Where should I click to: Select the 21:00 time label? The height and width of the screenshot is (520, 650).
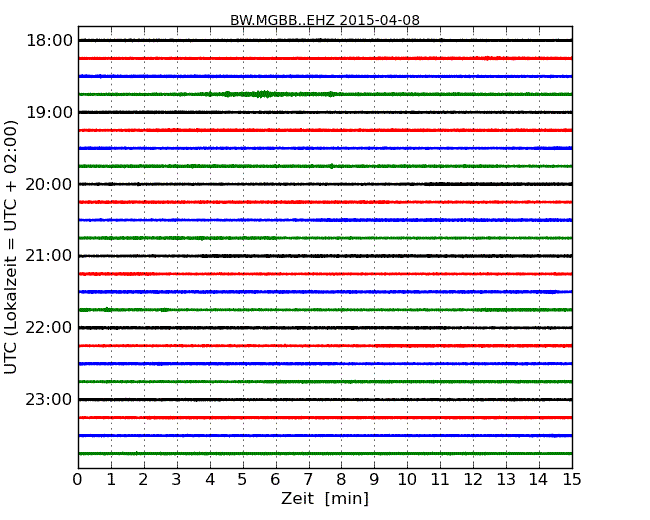49,256
